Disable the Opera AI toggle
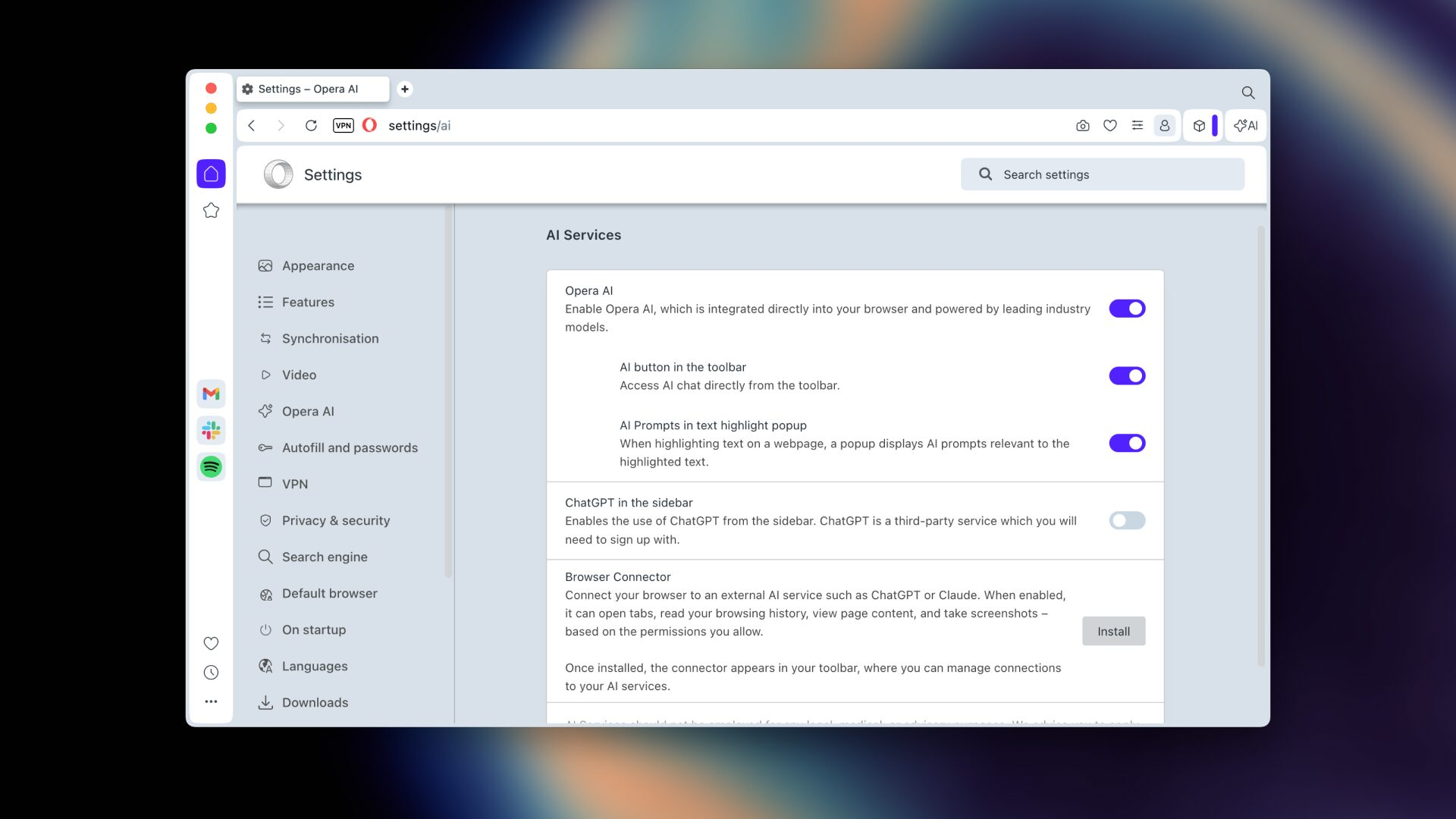The image size is (1456, 819). click(x=1127, y=309)
